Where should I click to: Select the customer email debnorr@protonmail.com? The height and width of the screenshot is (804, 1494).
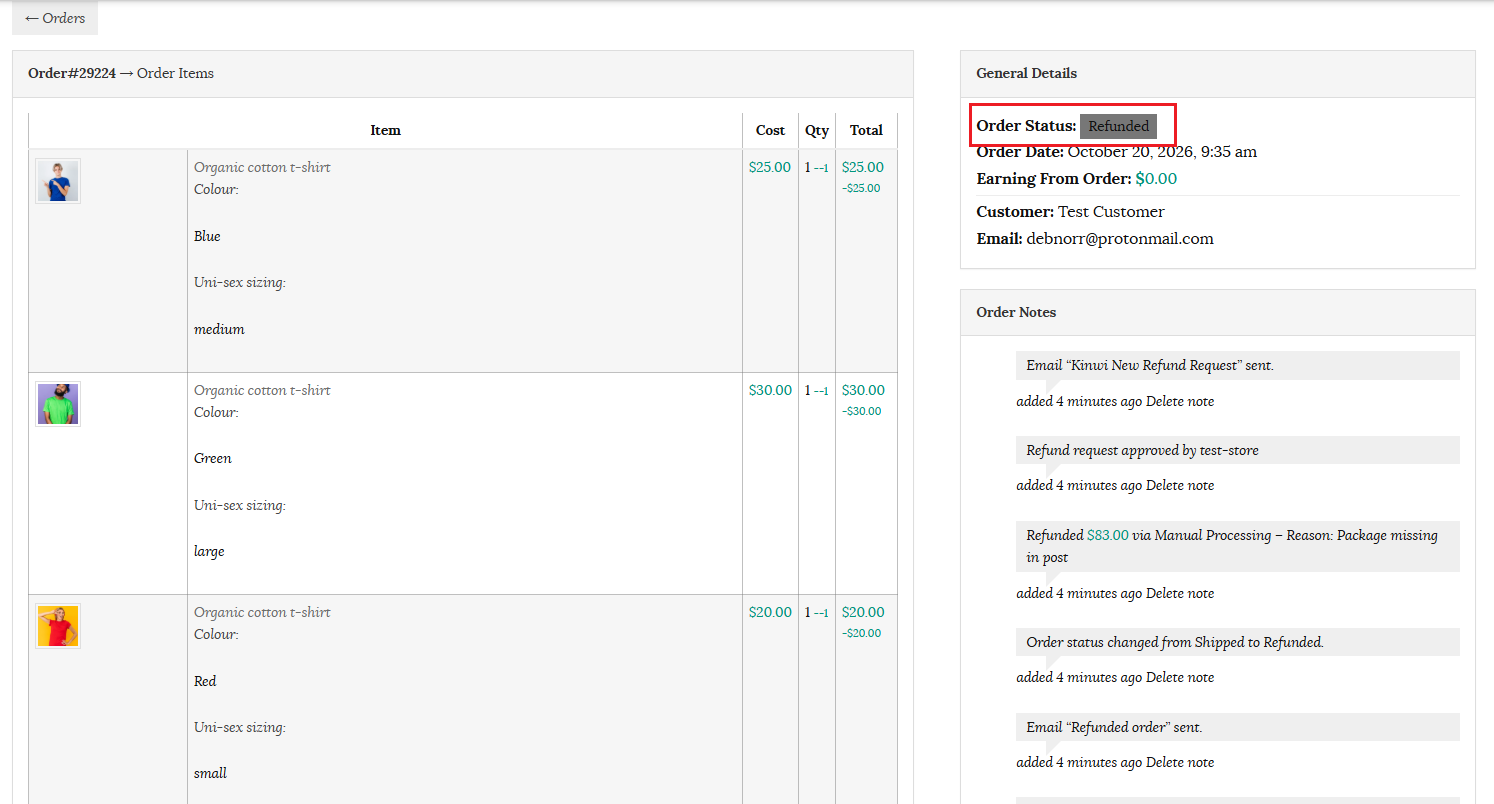click(1120, 239)
